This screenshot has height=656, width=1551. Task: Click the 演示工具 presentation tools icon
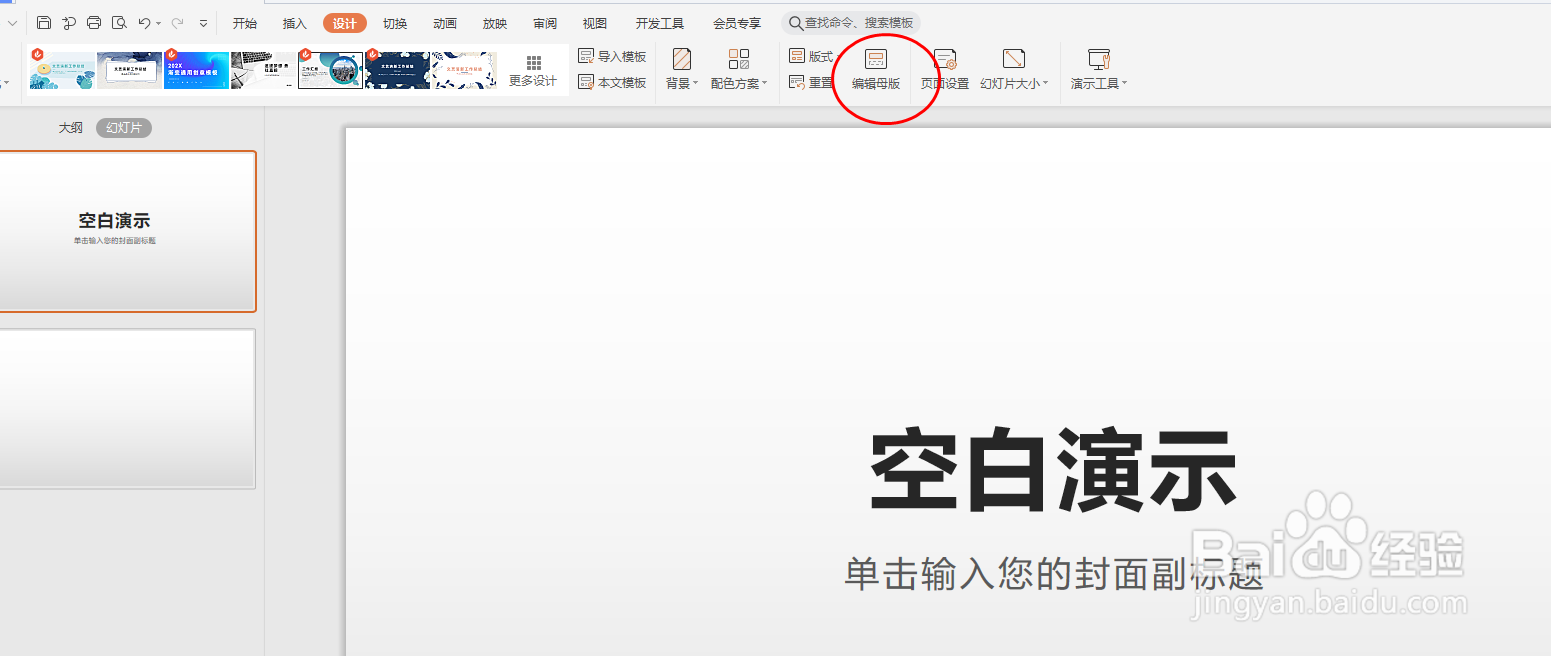[x=1099, y=59]
